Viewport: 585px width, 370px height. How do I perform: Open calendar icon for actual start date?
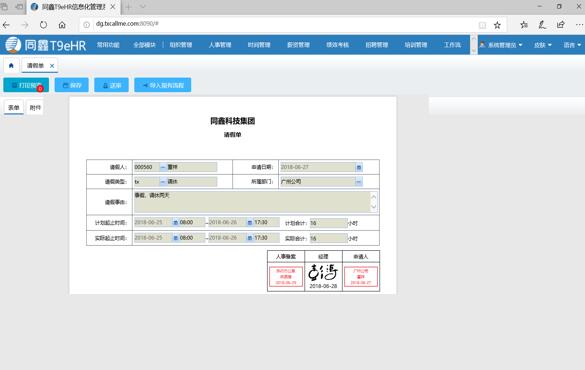click(x=176, y=238)
